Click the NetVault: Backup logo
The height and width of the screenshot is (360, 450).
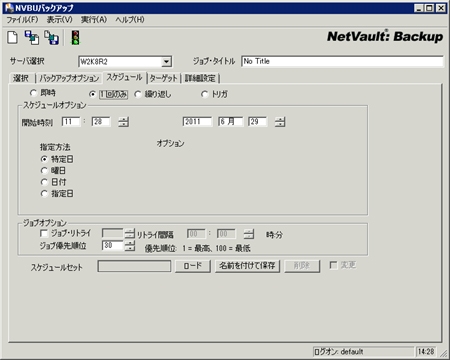tap(385, 36)
